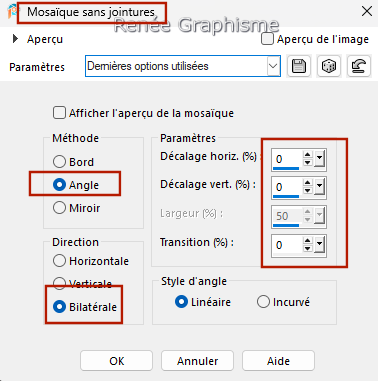This screenshot has width=378, height=381.
Task: Open Décalage horiz. slider popup arrow
Action: point(319,159)
